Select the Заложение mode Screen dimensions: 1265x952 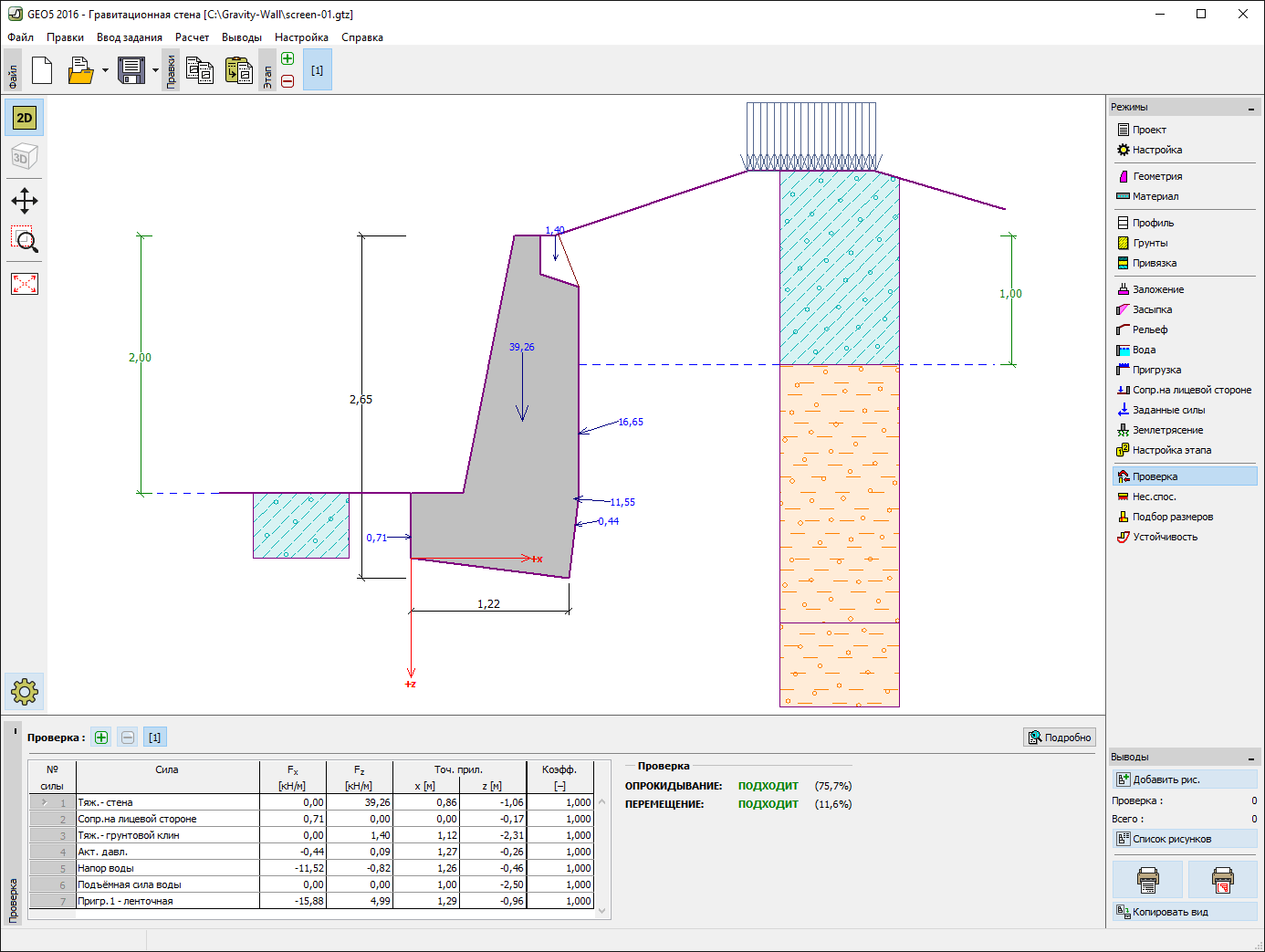(1185, 289)
